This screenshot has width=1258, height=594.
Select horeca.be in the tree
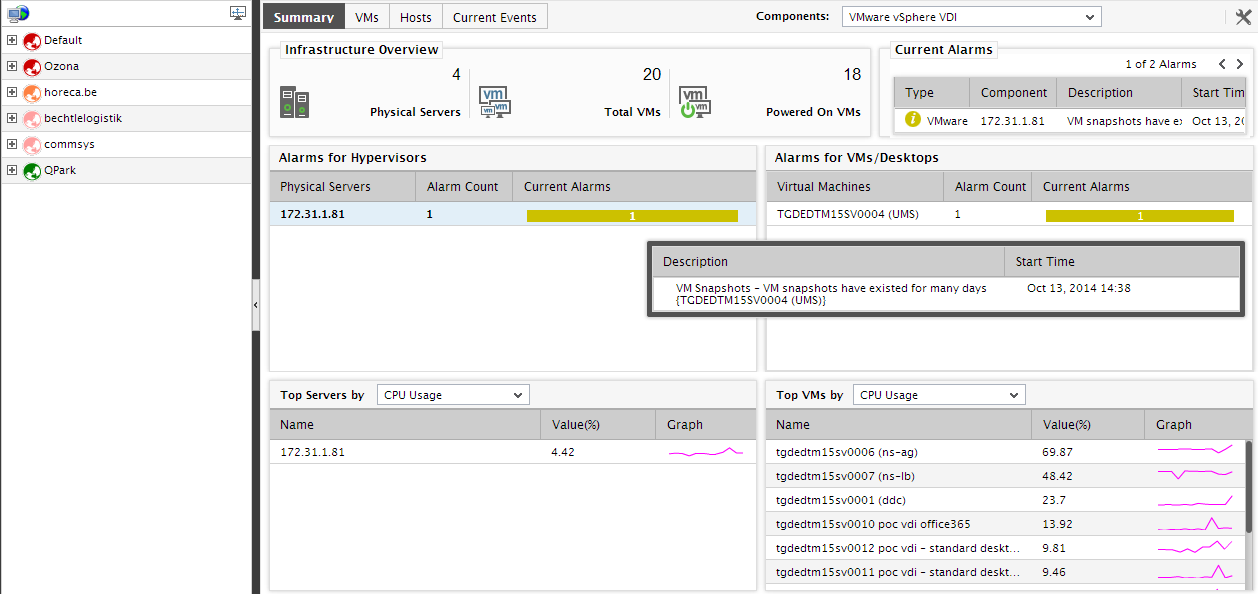click(x=70, y=92)
